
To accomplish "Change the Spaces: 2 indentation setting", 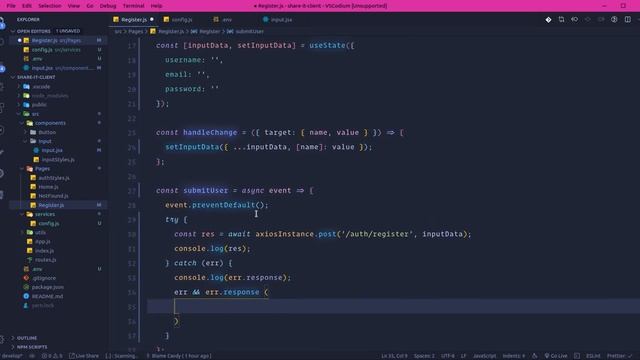I will pos(424,356).
